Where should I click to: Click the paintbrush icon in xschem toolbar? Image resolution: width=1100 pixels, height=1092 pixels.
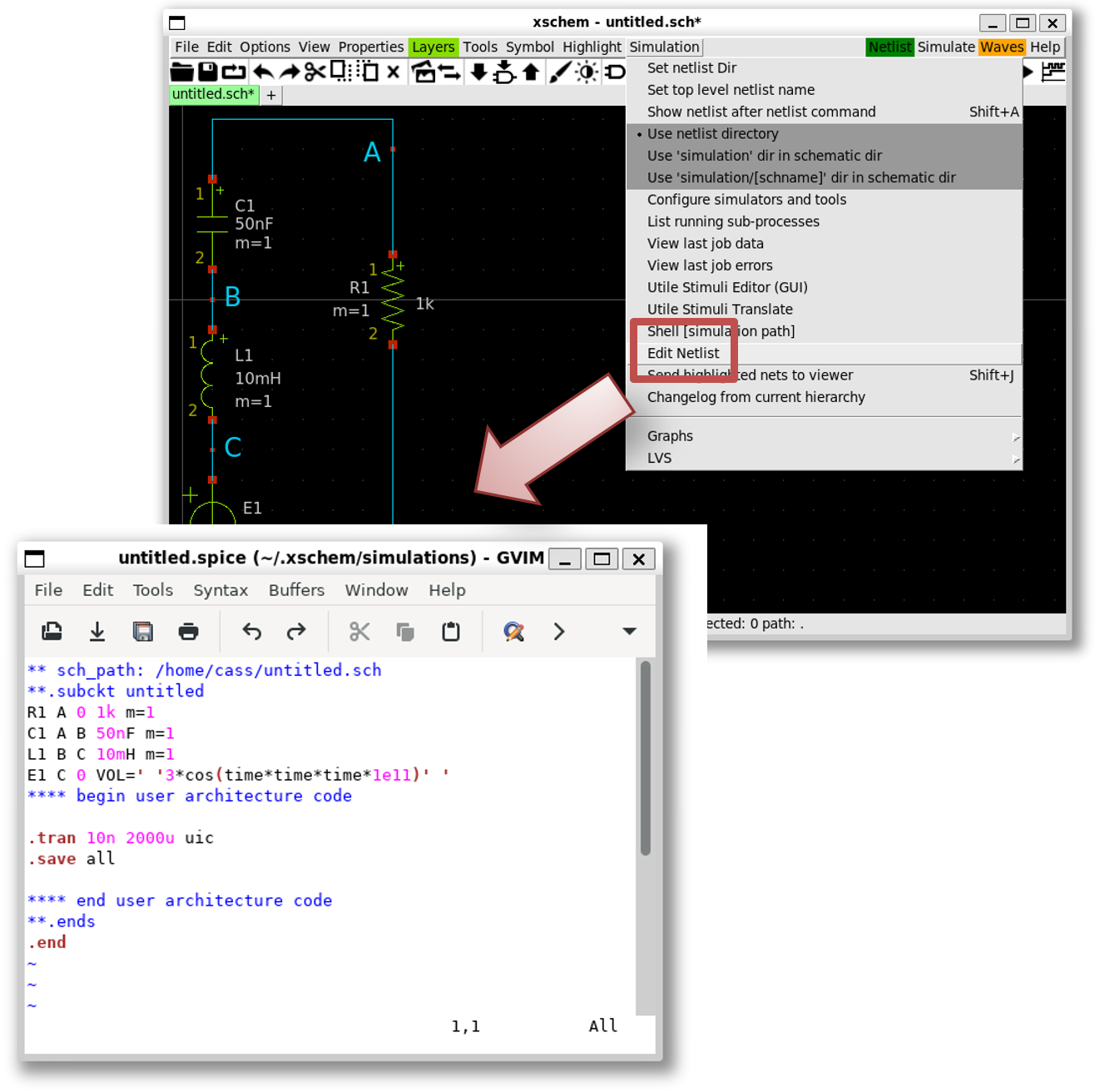(x=560, y=72)
